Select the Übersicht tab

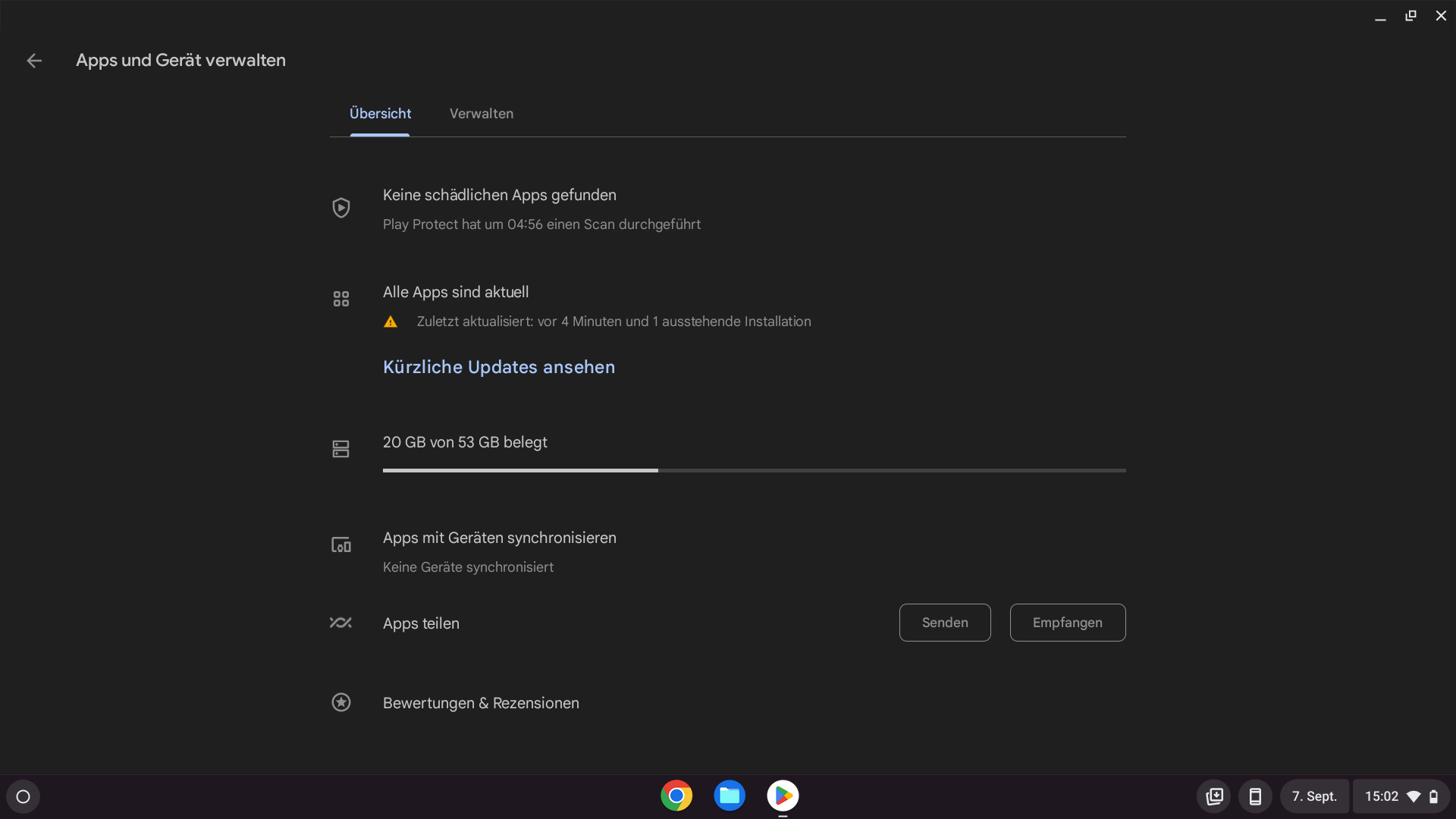(x=380, y=114)
